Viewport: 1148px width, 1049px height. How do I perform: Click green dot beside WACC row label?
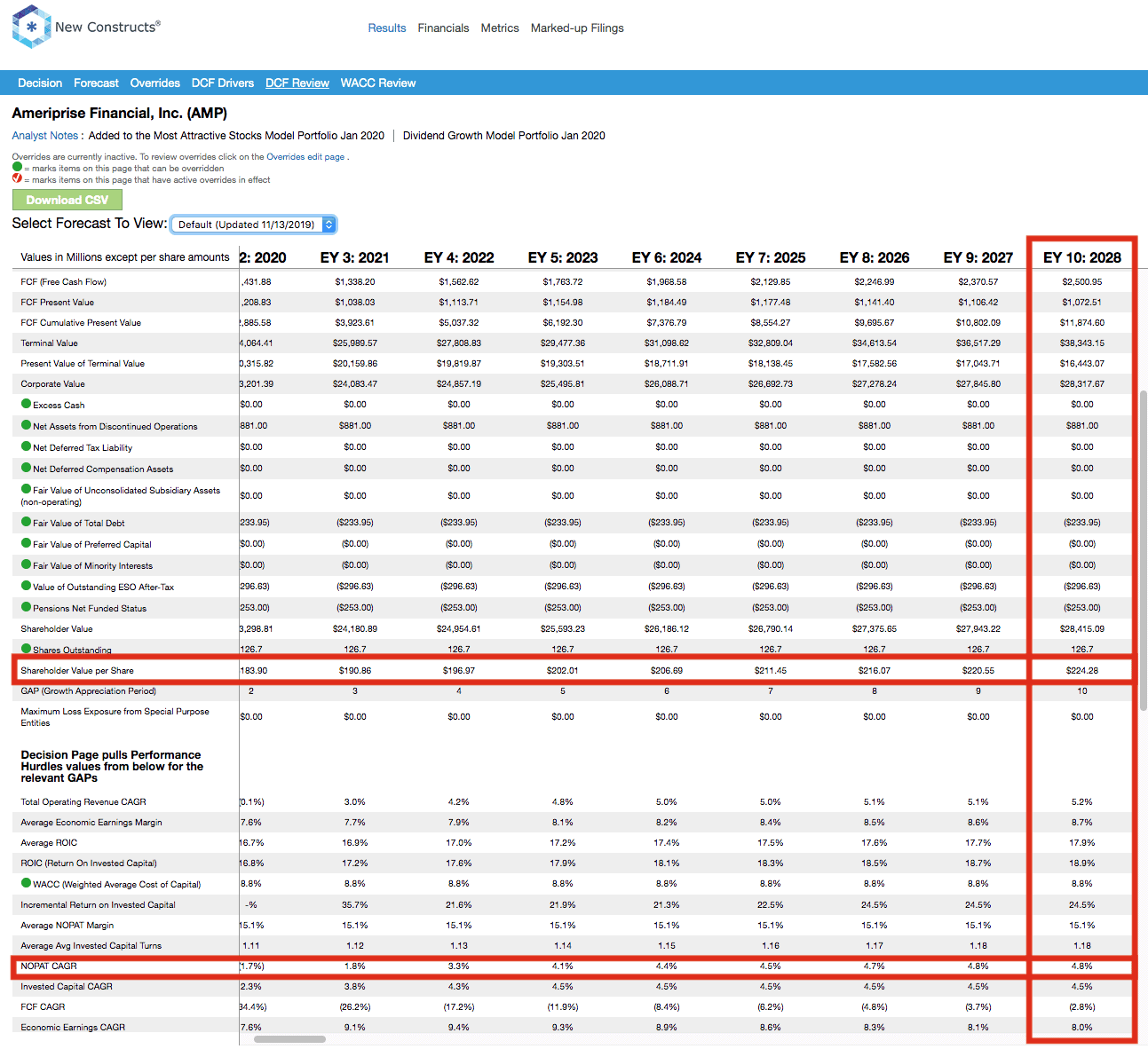pos(26,883)
